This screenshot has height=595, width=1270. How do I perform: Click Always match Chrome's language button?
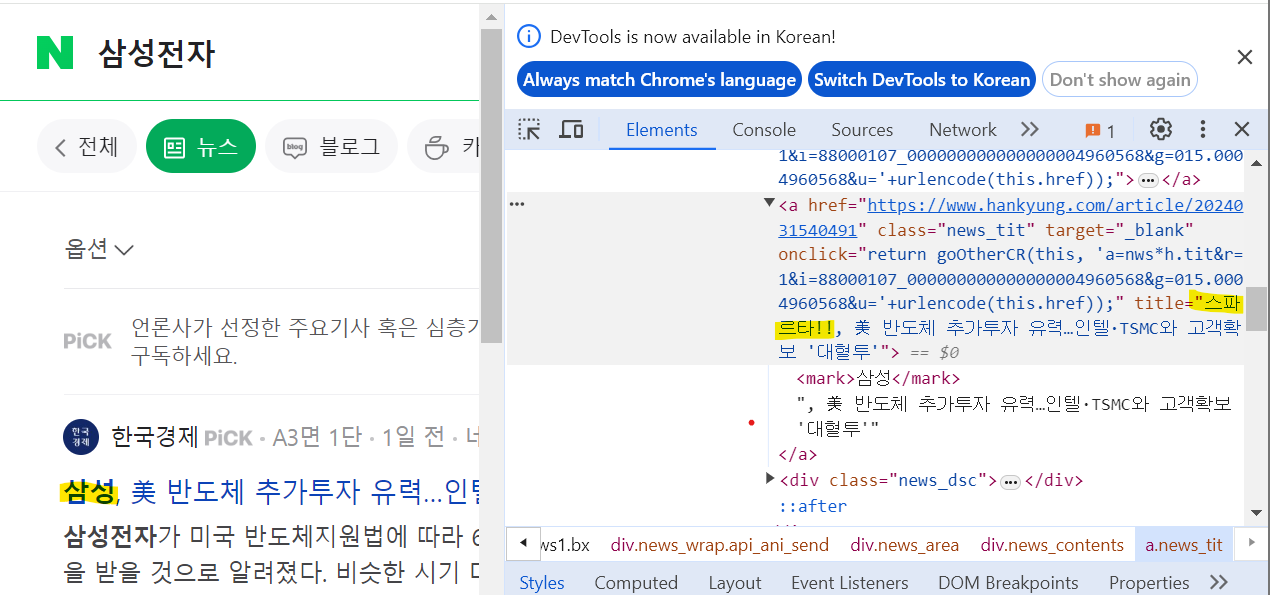(x=660, y=80)
